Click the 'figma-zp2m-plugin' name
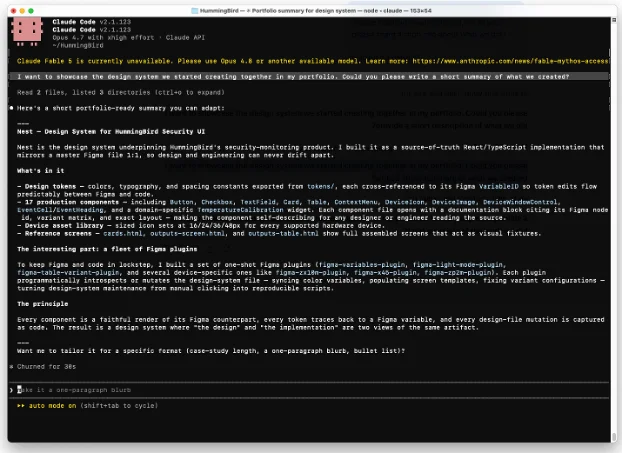This screenshot has width=622, height=453. click(459, 273)
